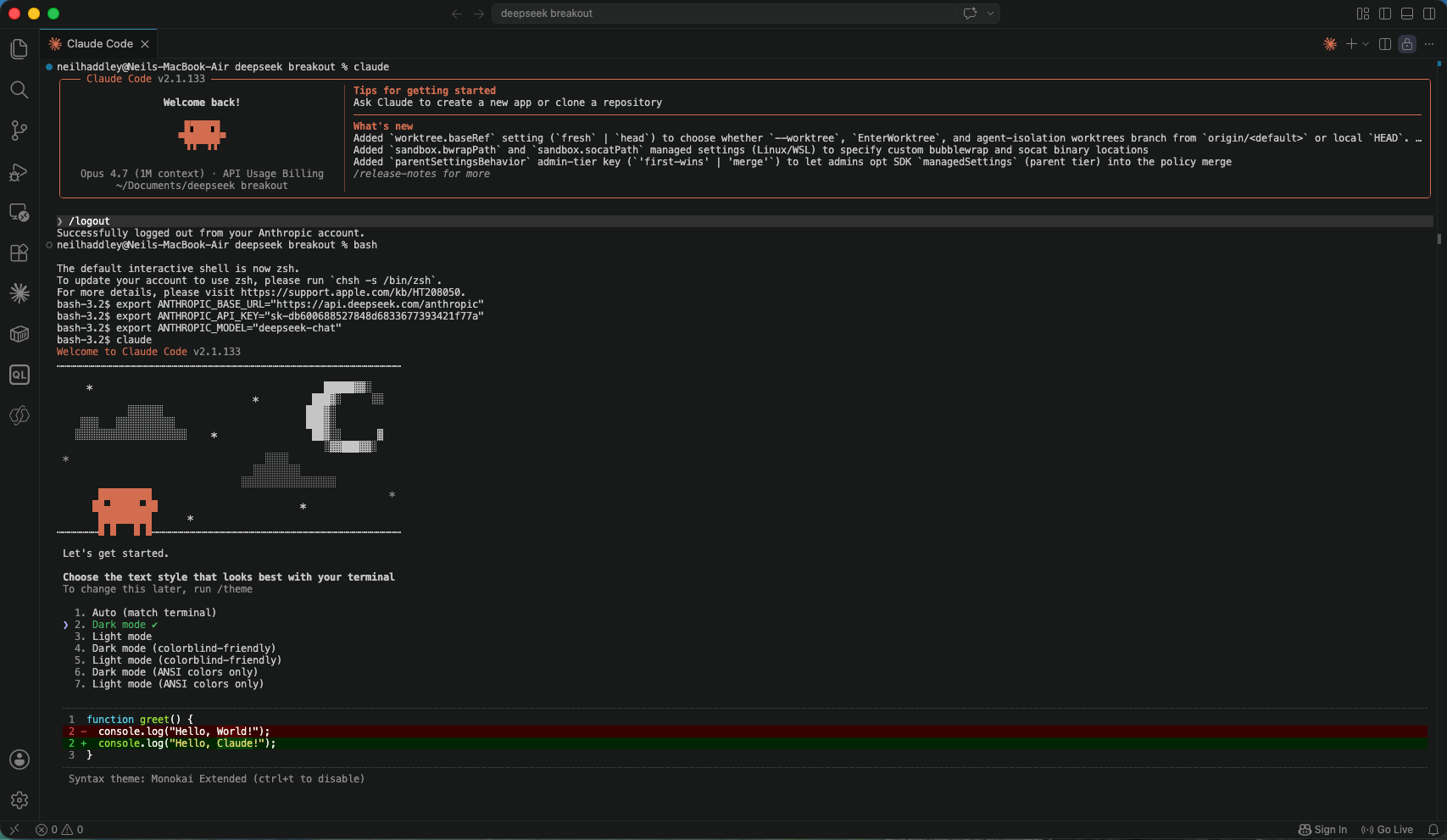This screenshot has width=1447, height=840.
Task: Open the Explorer view in activity bar
Action: [x=19, y=49]
